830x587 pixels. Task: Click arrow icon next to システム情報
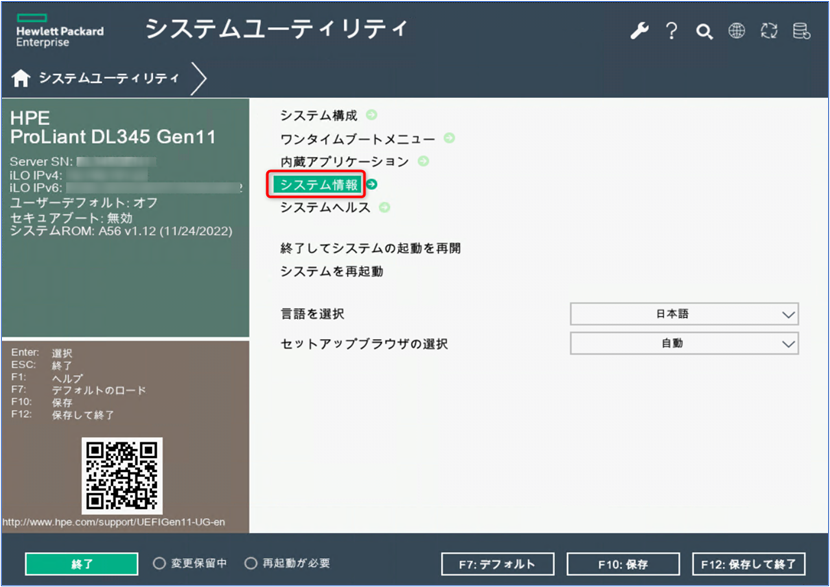pos(372,184)
